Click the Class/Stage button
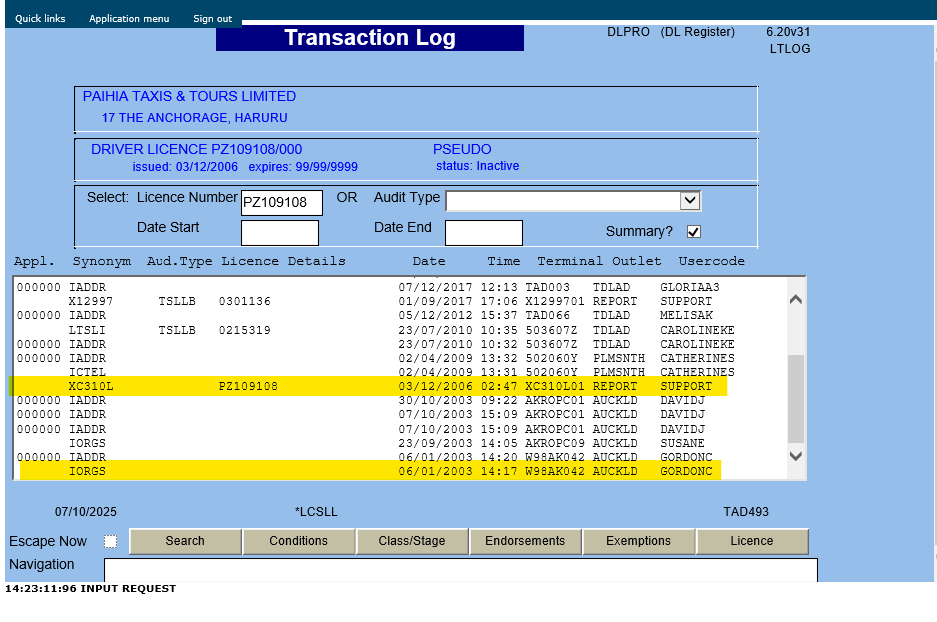The height and width of the screenshot is (622, 937). point(412,541)
